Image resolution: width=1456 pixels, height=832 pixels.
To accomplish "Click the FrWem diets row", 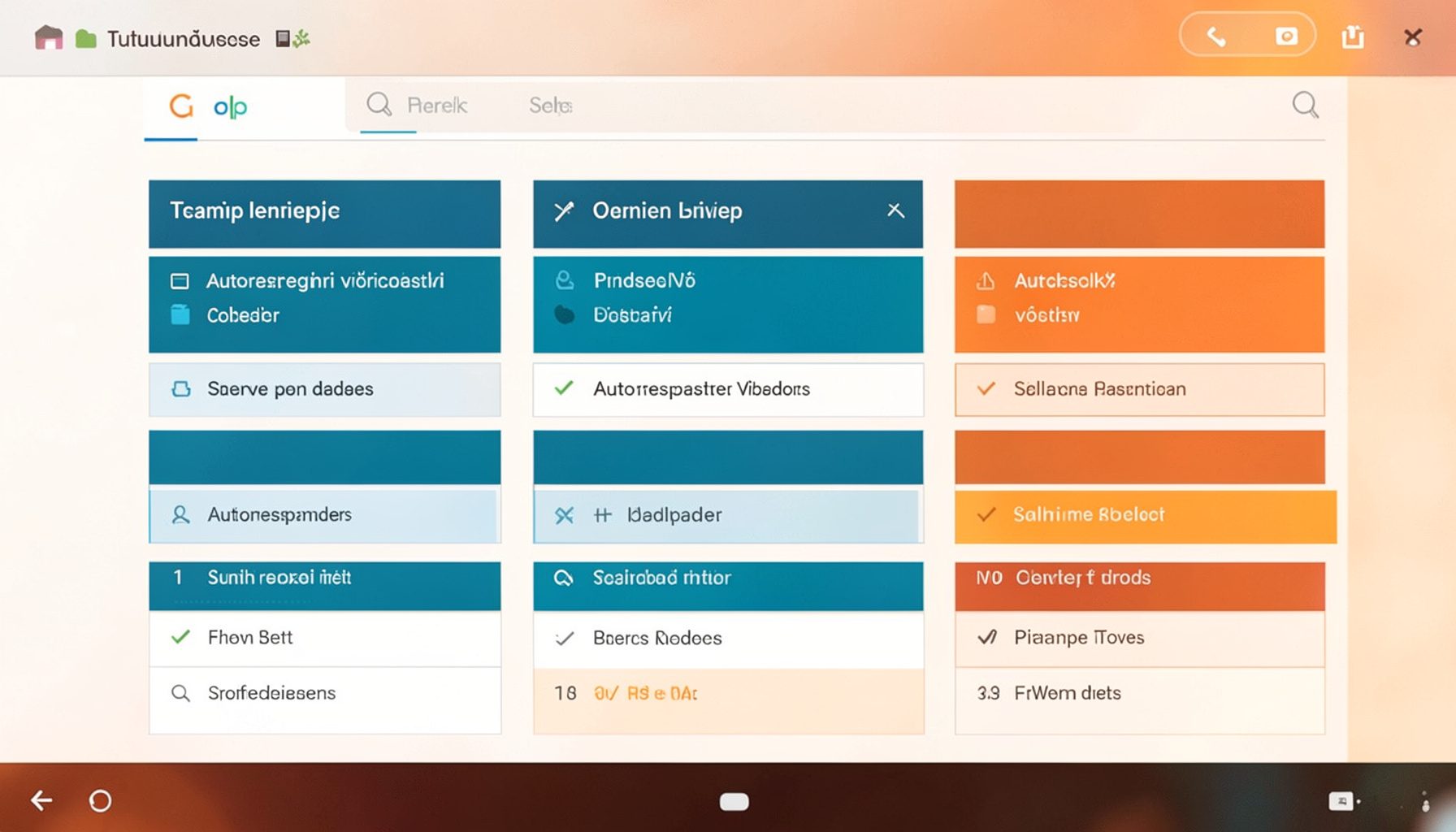I will point(1139,700).
